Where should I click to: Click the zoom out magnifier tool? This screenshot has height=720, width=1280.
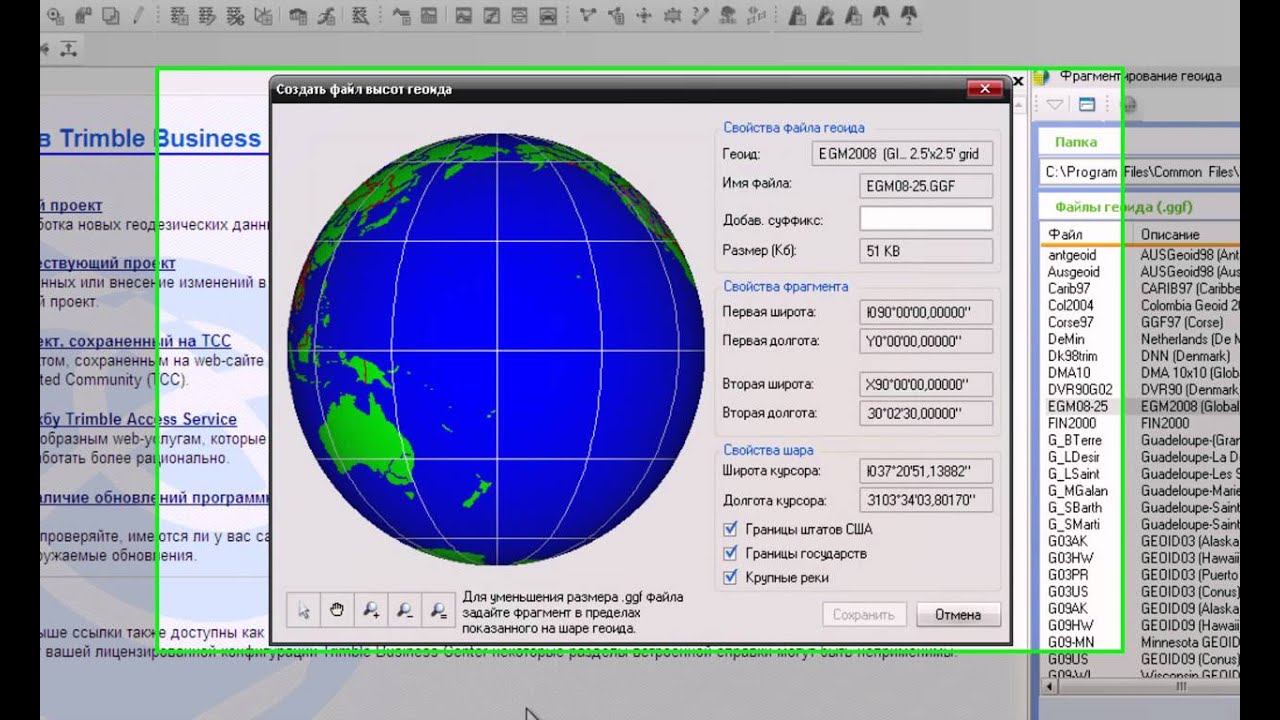point(403,610)
